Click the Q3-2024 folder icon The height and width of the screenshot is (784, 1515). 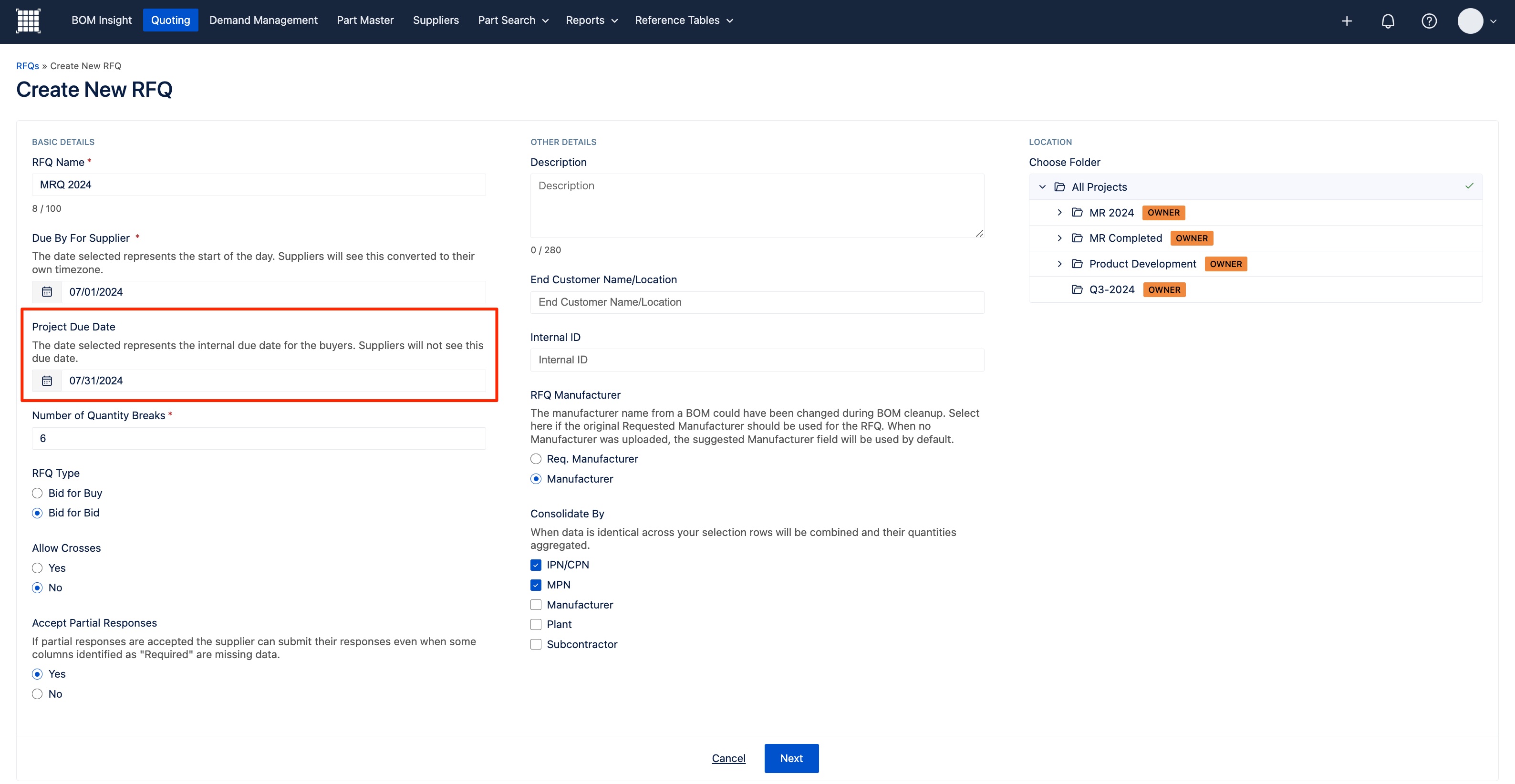coord(1078,289)
